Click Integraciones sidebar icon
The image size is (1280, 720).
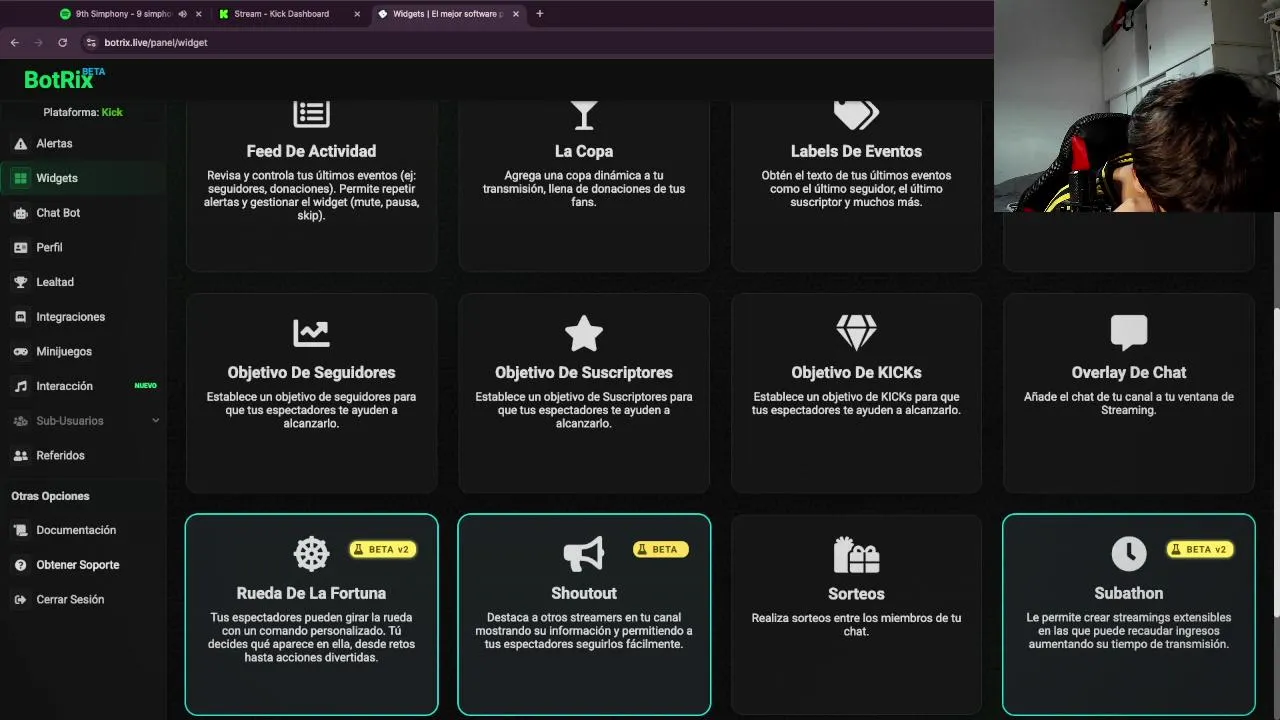coord(20,317)
